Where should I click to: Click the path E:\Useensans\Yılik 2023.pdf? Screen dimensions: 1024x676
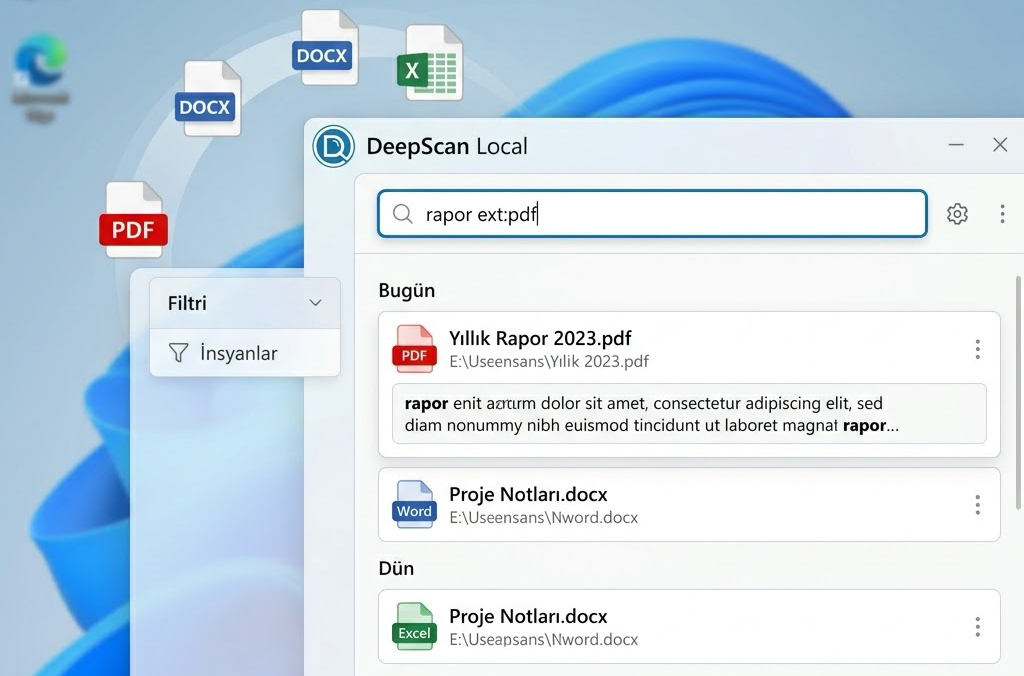pos(549,361)
